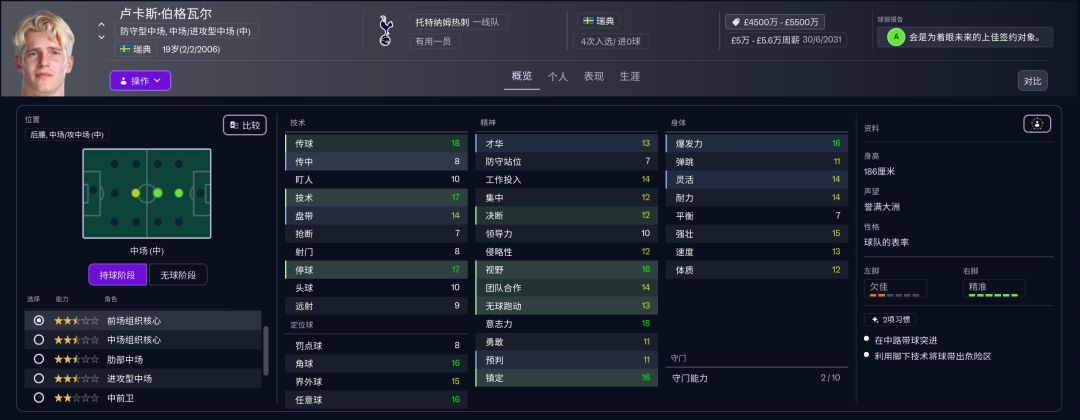Click the 比较 position compare button
Viewport: 1080px width, 420px height.
pos(245,125)
